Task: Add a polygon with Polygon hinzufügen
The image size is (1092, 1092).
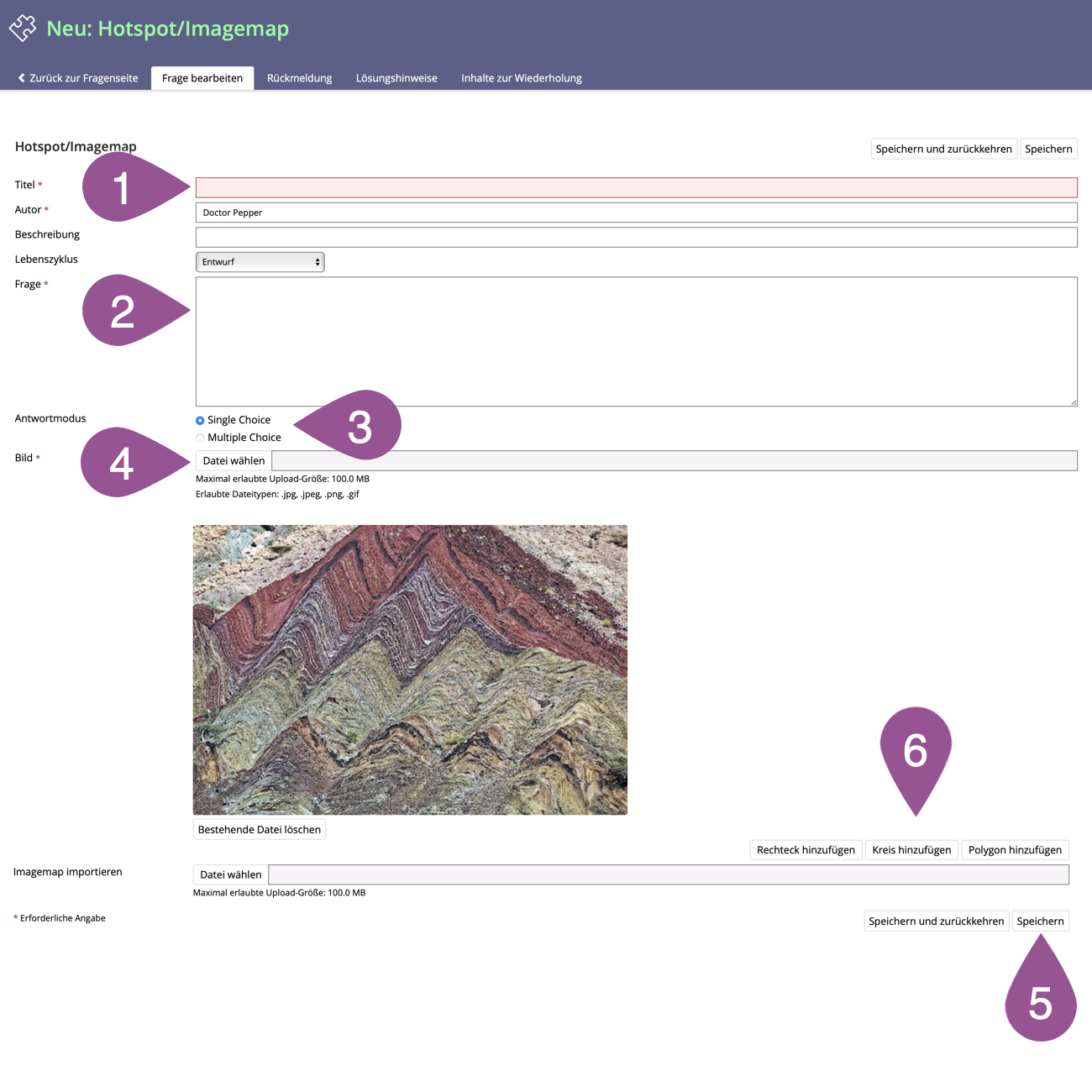Action: (1015, 850)
